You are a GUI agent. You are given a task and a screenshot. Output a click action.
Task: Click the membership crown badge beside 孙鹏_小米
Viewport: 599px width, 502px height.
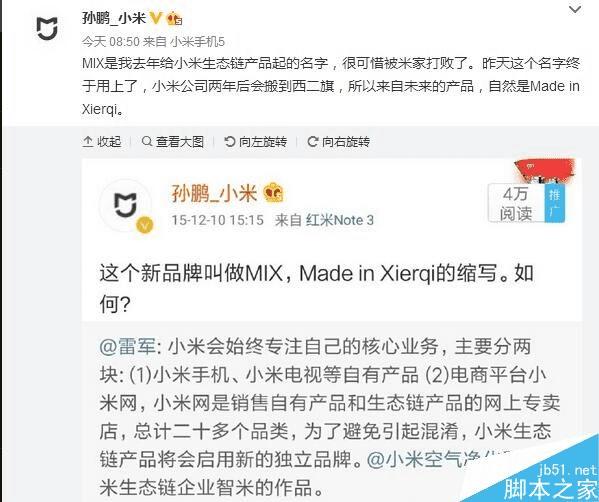click(175, 18)
